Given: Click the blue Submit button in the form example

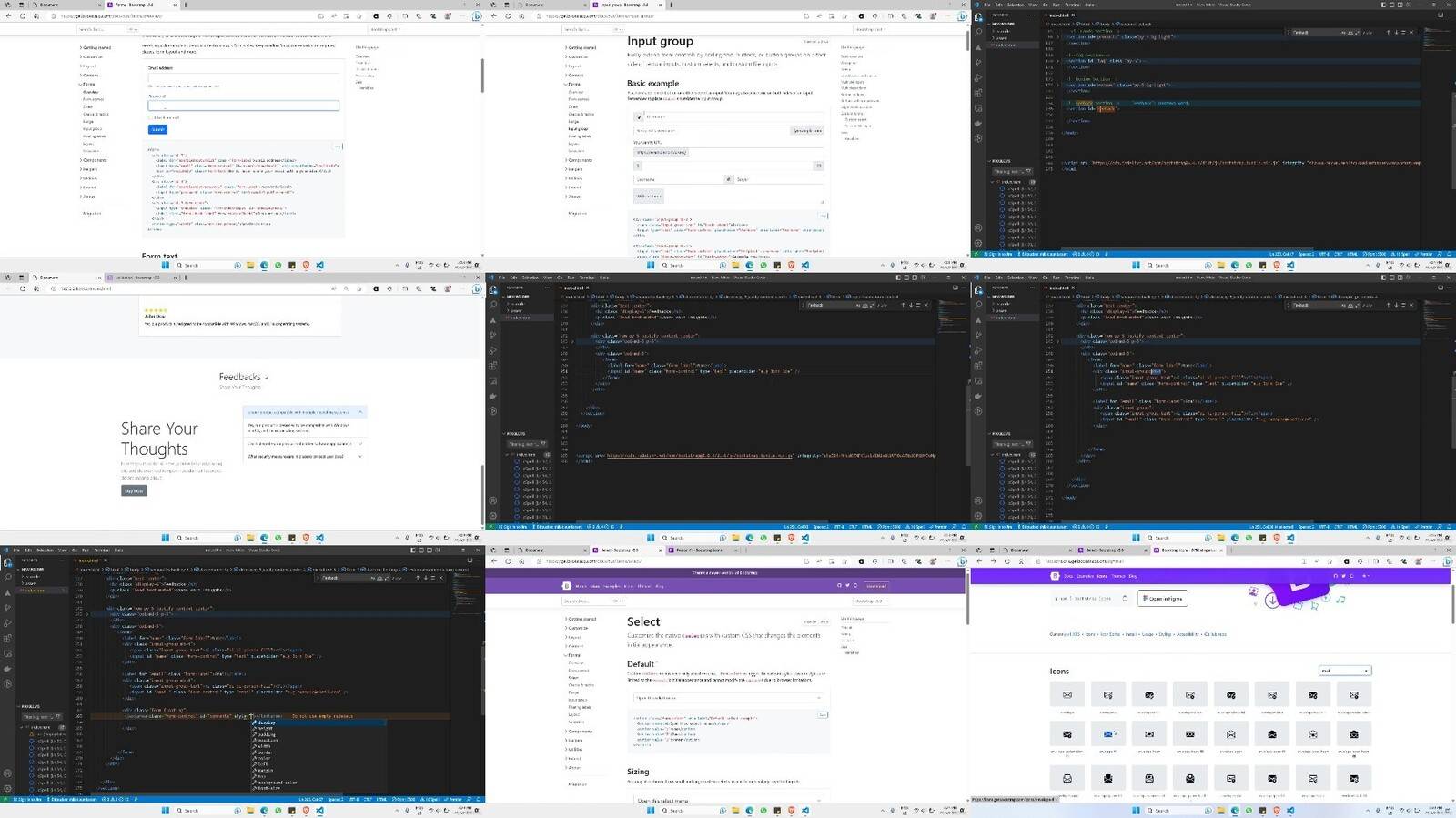Looking at the screenshot, I should point(157,130).
